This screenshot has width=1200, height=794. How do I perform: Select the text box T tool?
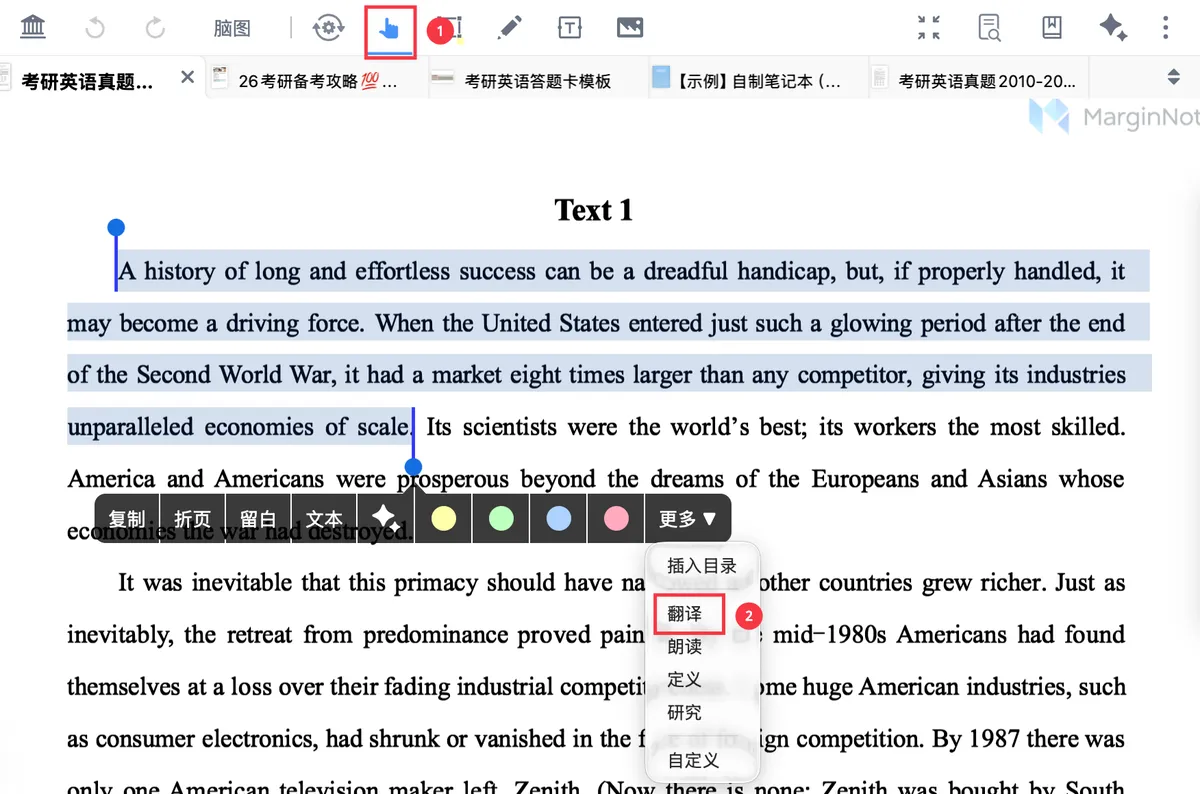(x=569, y=28)
